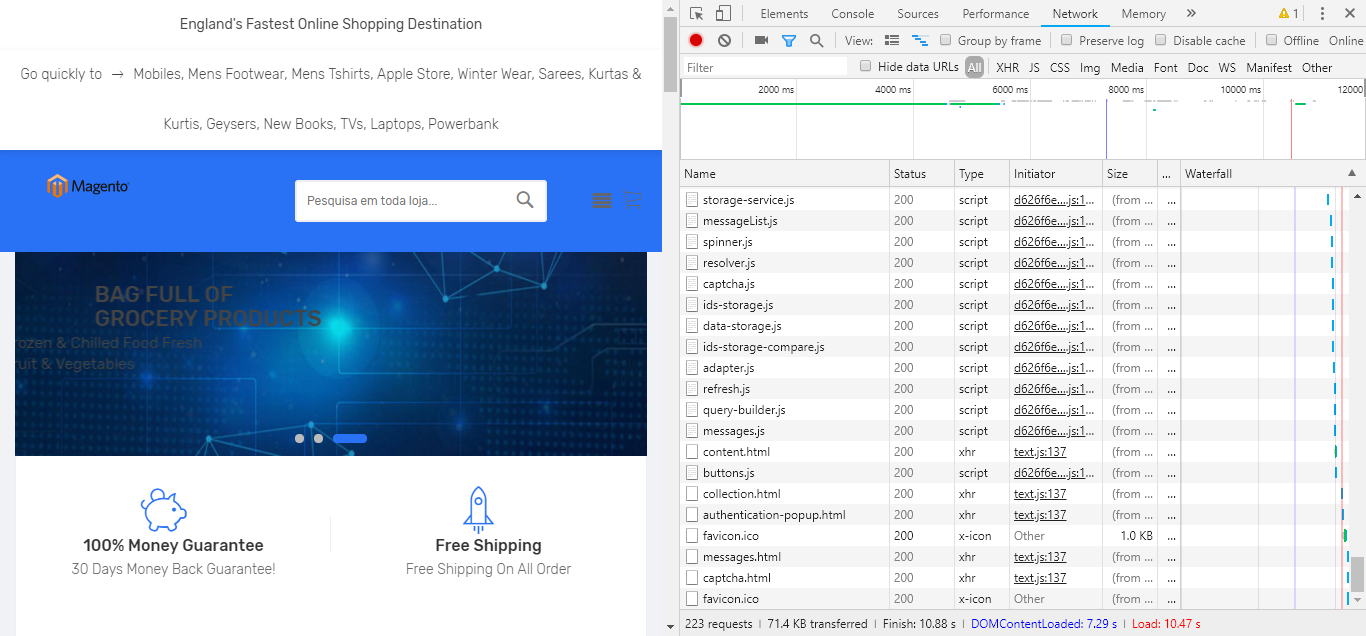Stop recording the network log

pyautogui.click(x=696, y=40)
